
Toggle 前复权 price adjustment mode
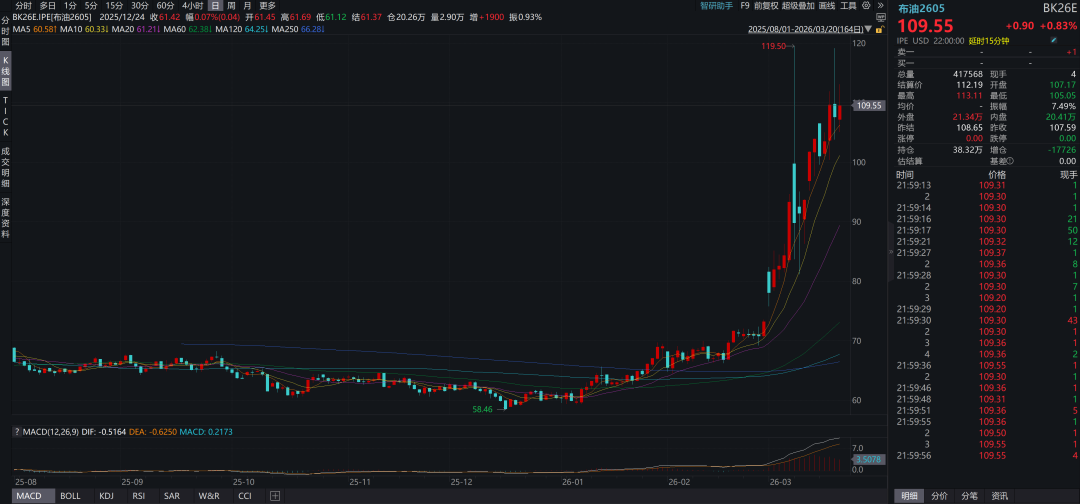point(767,5)
